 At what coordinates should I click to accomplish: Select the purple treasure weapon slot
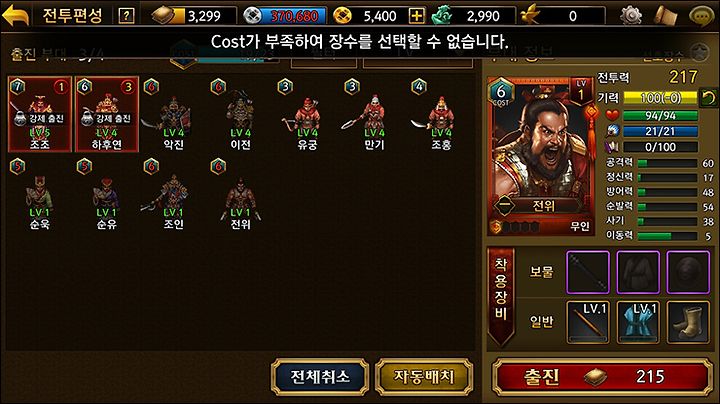click(x=588, y=272)
